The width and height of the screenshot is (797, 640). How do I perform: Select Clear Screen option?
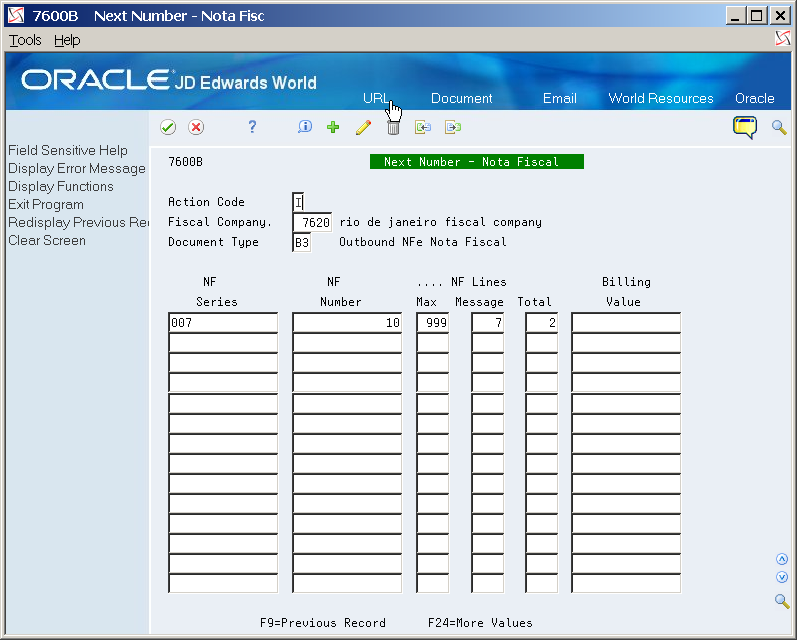[47, 240]
